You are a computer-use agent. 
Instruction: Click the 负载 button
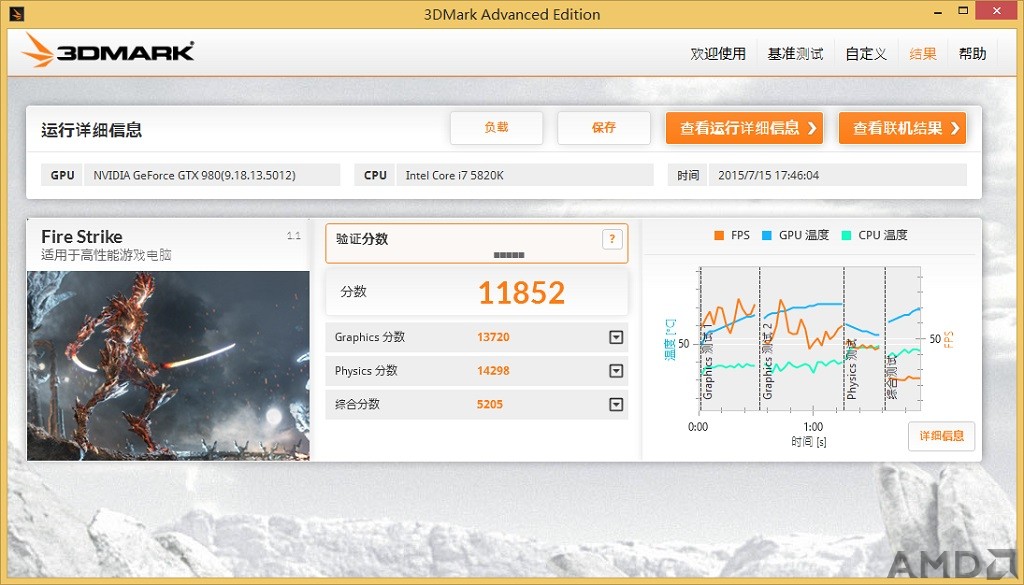[496, 128]
